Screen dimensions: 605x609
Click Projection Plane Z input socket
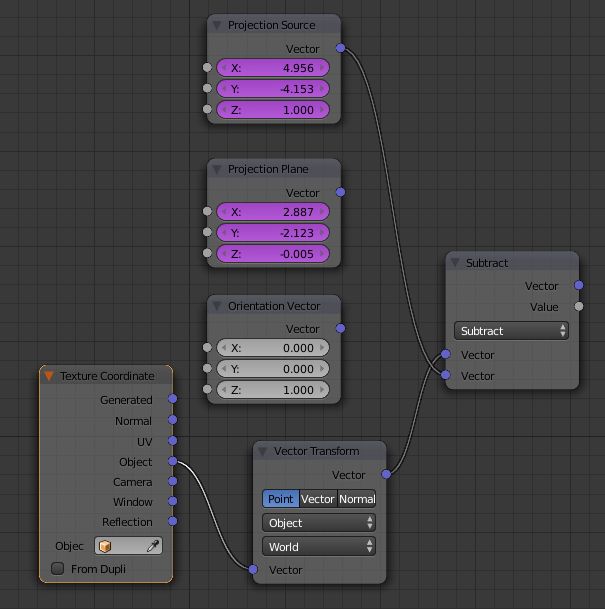[x=207, y=253]
